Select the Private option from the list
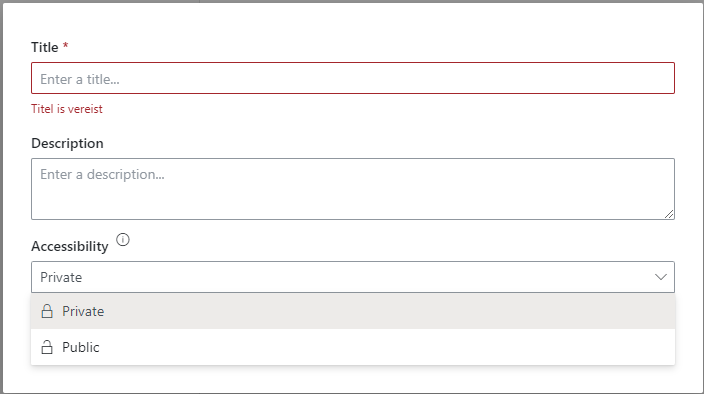Screen dimensions: 704x394 [x=353, y=311]
